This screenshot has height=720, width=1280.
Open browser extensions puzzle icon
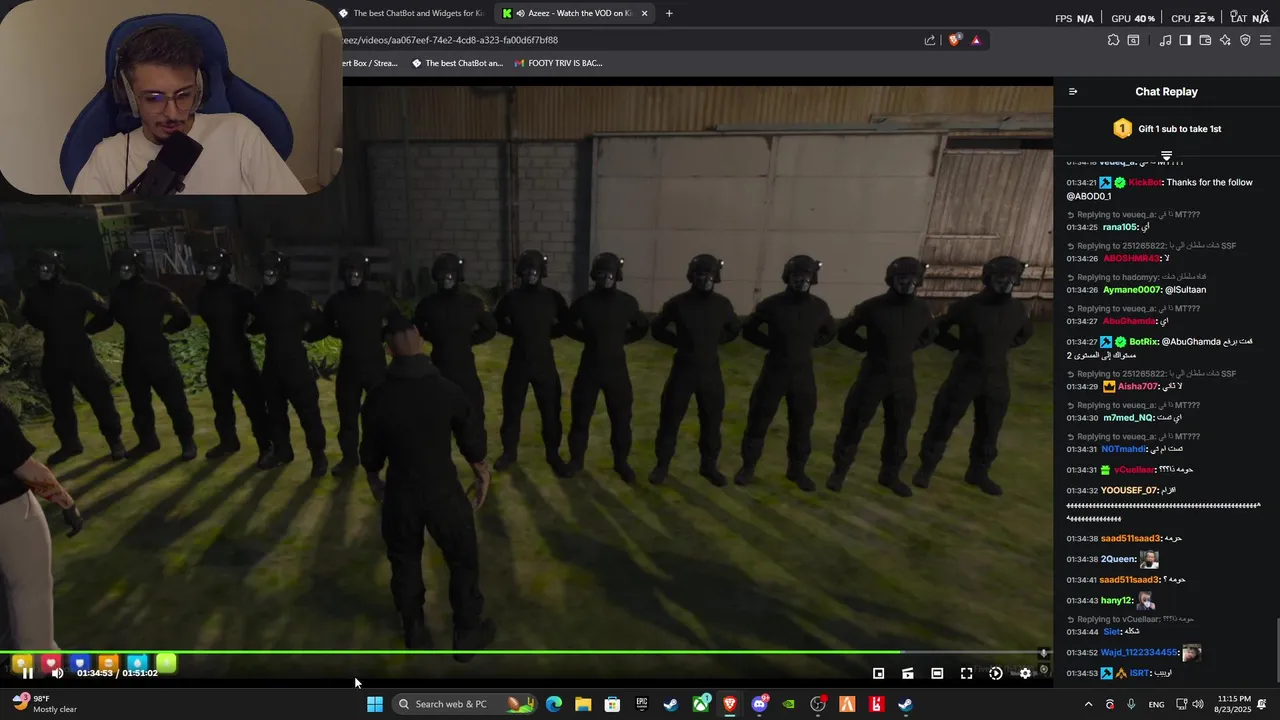pos(1113,40)
